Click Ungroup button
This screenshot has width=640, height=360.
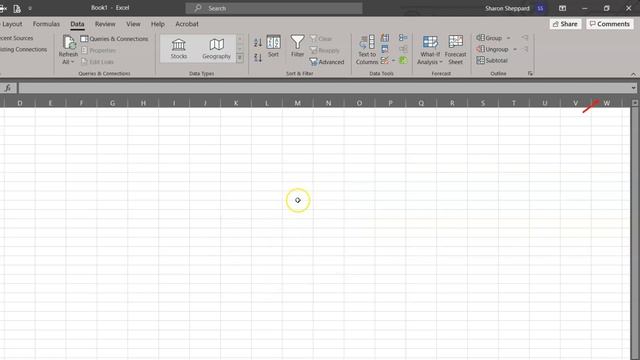(493, 49)
